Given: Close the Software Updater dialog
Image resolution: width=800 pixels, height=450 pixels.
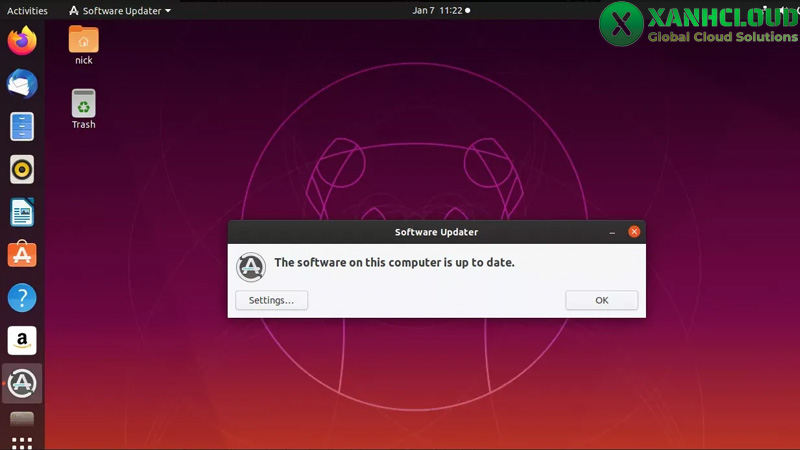Looking at the screenshot, I should [x=634, y=232].
